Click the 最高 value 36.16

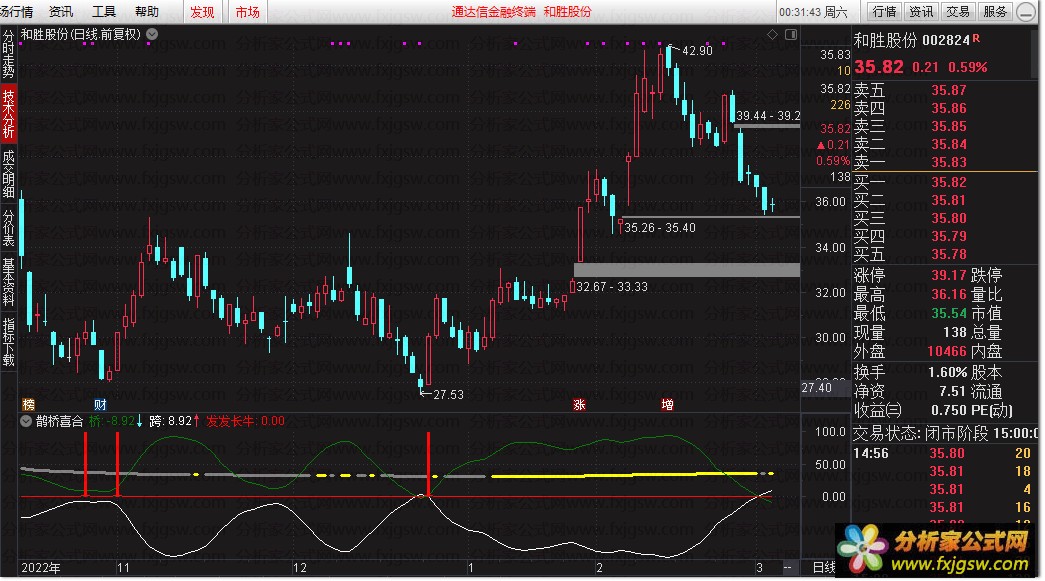[x=948, y=294]
